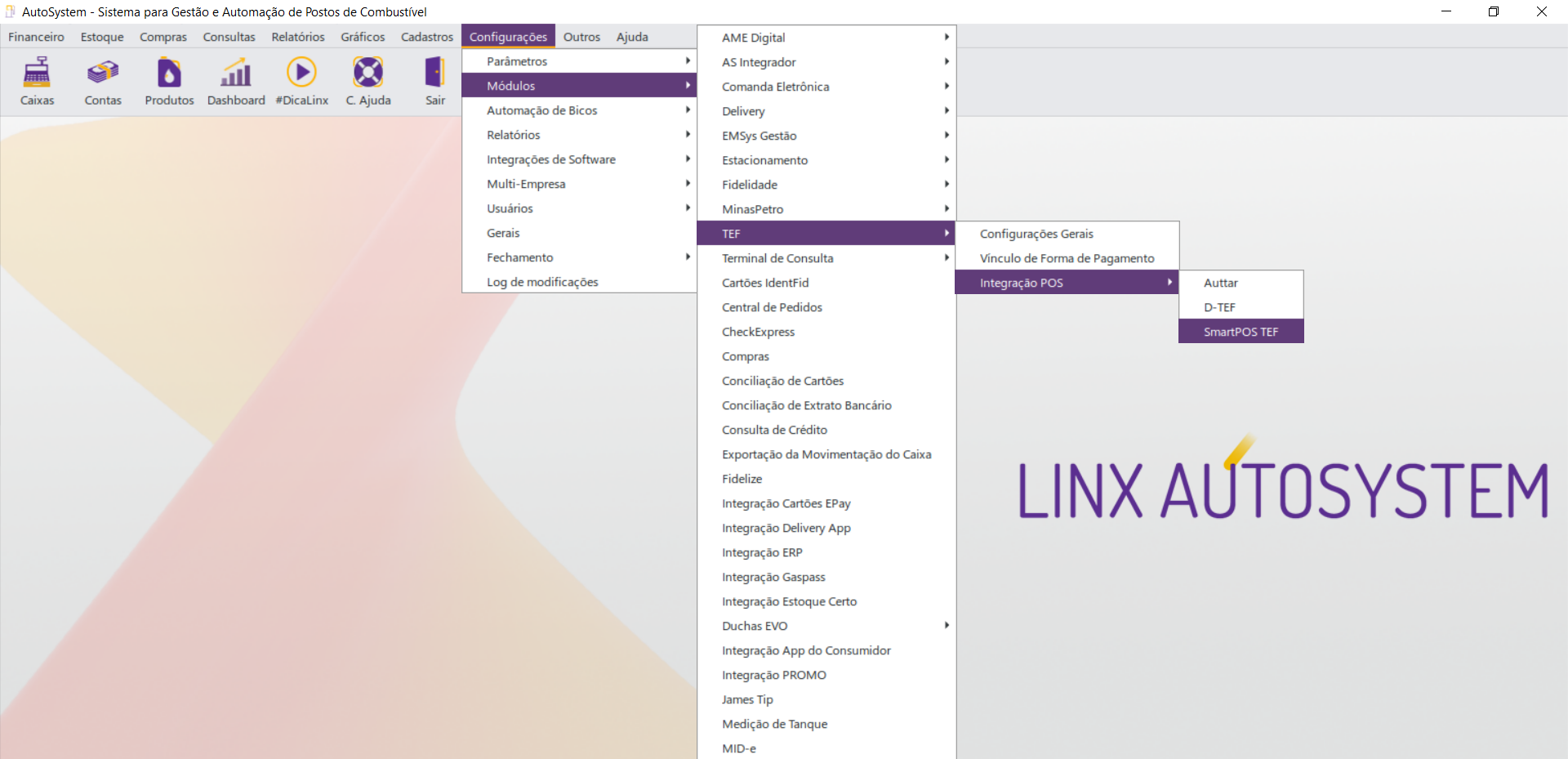Open the CheckExpress module

(x=826, y=332)
